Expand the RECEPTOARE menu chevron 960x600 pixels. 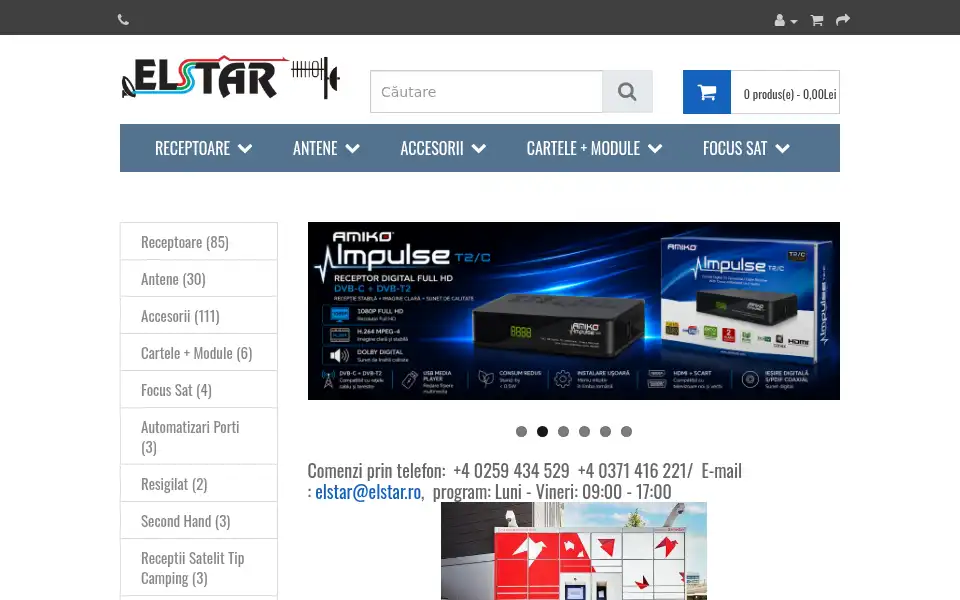click(245, 148)
